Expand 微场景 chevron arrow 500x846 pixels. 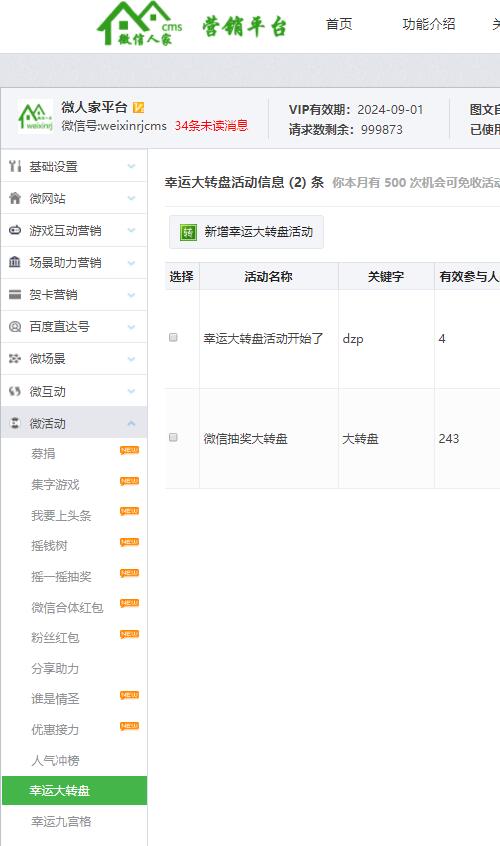click(131, 359)
